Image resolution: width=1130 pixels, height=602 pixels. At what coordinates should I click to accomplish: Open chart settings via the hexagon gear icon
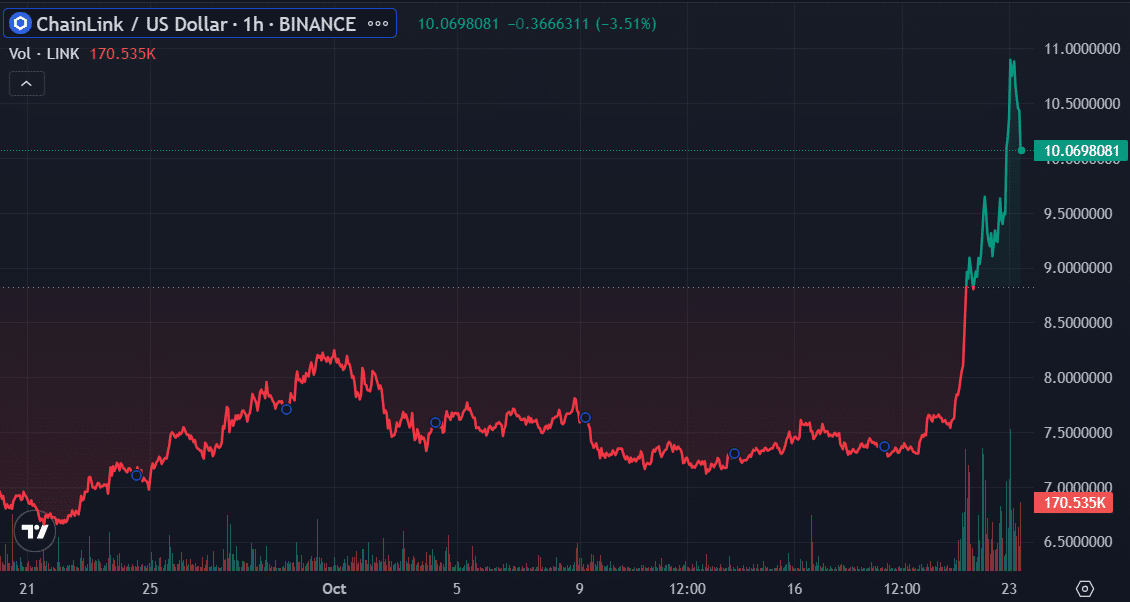(1085, 588)
